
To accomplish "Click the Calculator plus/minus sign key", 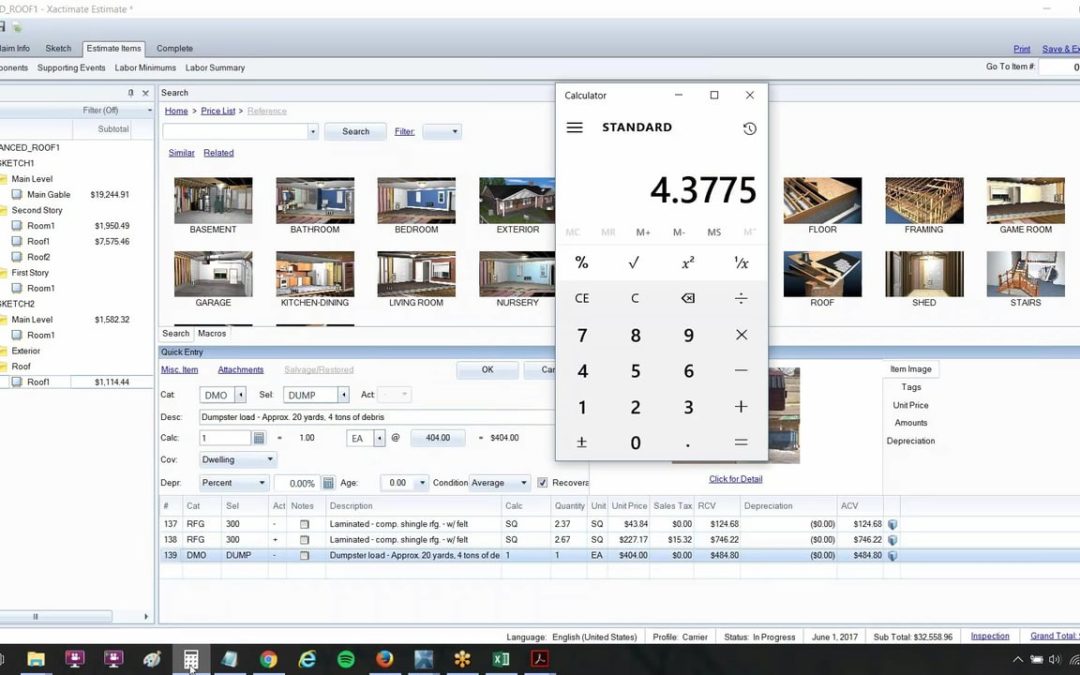I will tap(582, 442).
